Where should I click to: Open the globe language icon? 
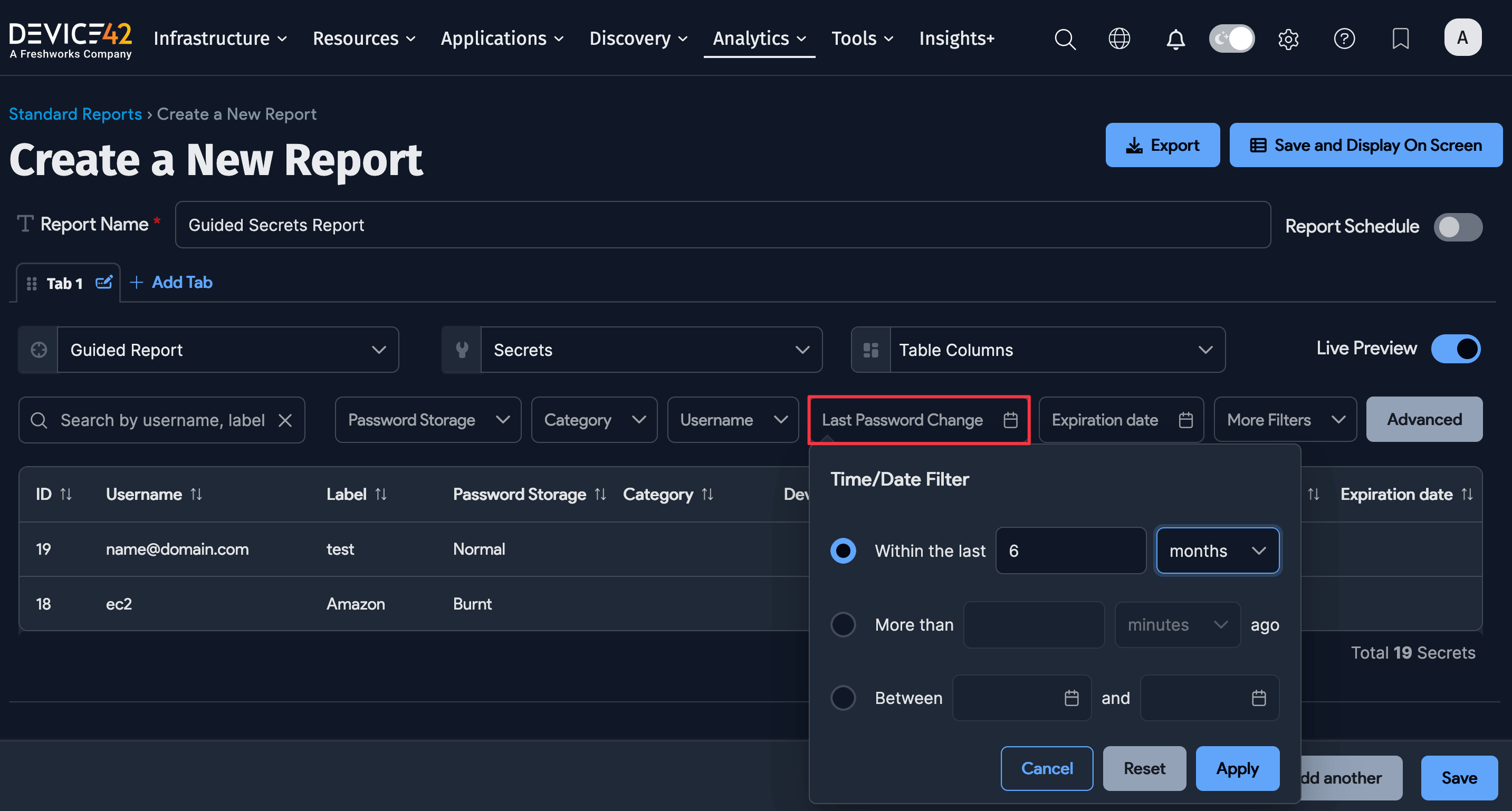click(x=1119, y=38)
